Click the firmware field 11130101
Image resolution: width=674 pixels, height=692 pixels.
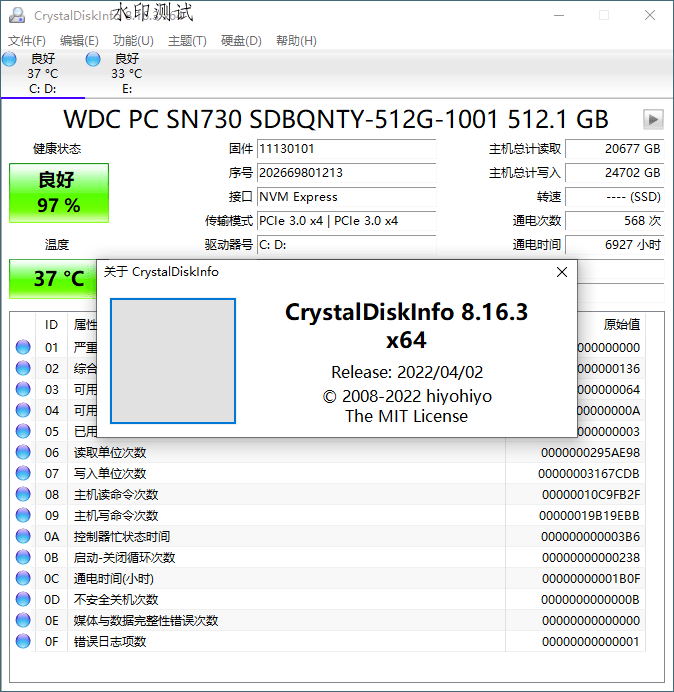[346, 149]
